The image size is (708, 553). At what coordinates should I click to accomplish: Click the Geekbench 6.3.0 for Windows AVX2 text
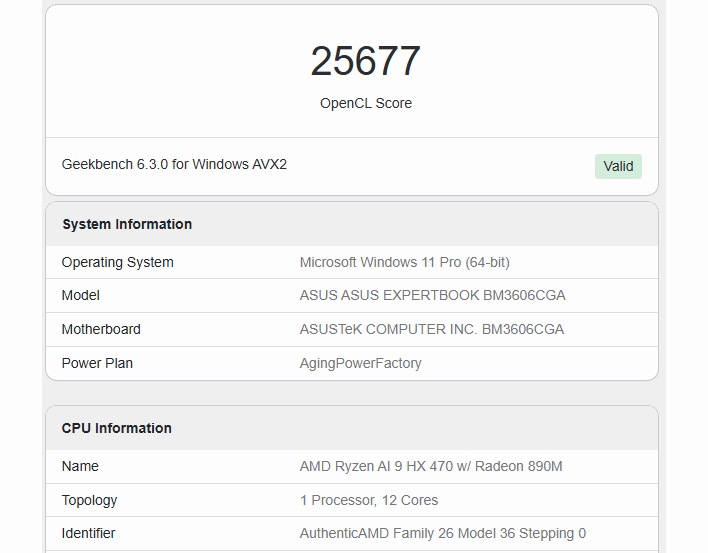coord(174,164)
